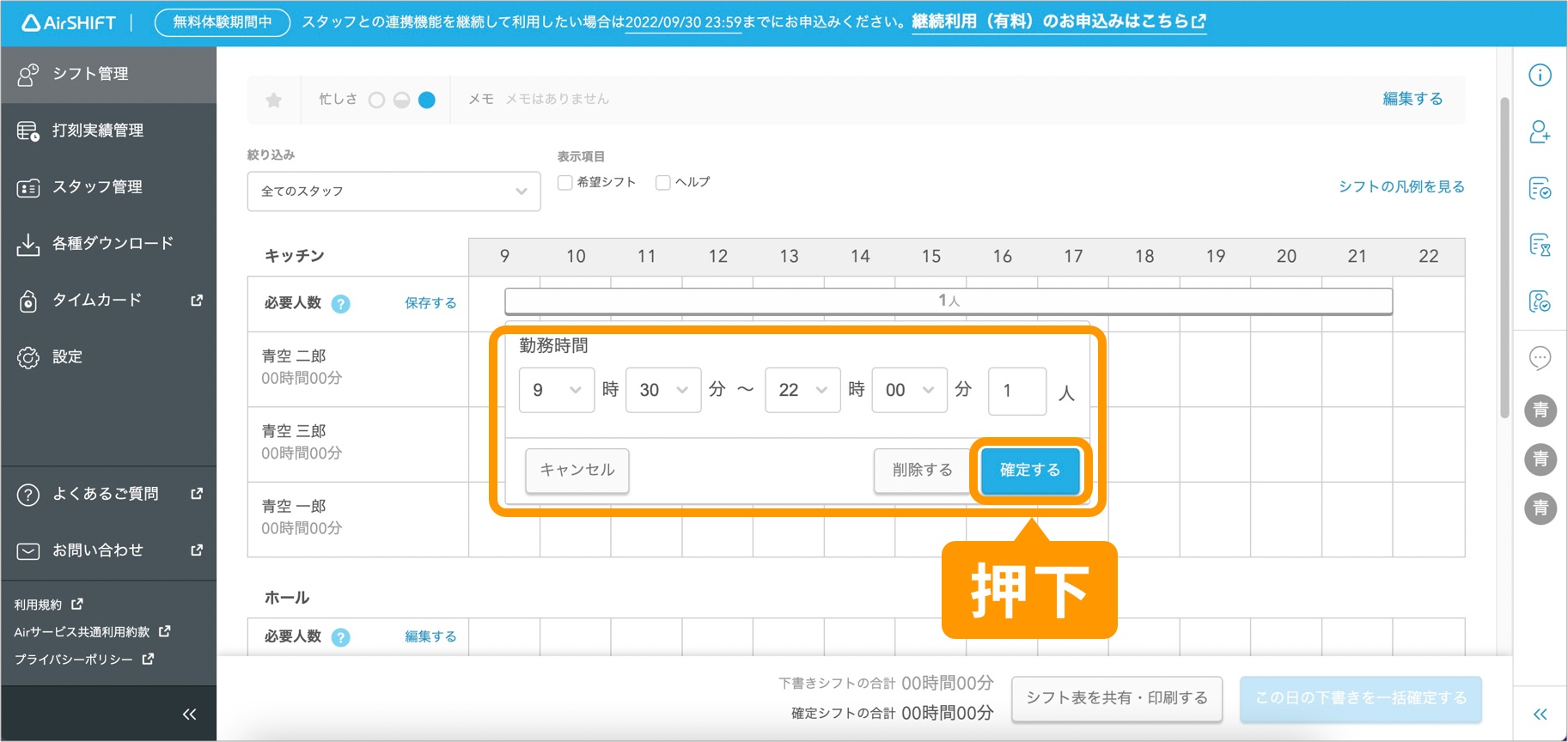
Task: Click the second 青 staff avatar
Action: click(1541, 459)
